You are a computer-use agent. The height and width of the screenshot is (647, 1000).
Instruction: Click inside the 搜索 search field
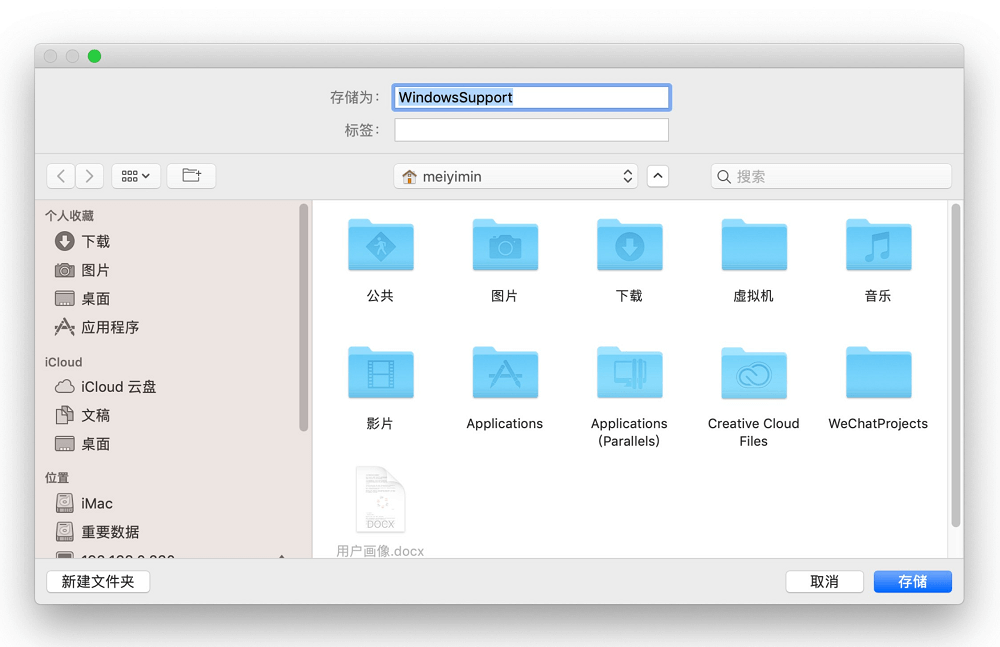pos(830,175)
